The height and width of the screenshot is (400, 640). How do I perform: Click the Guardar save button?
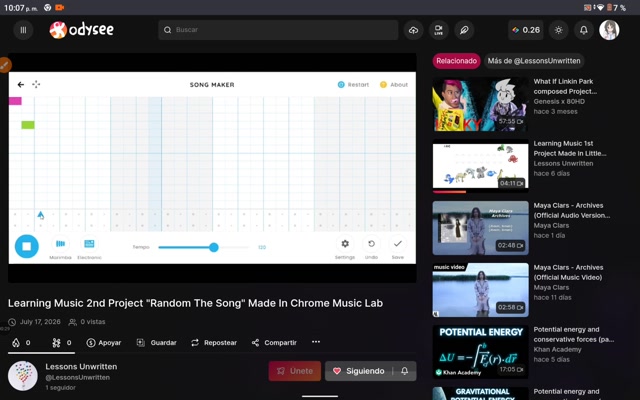click(157, 342)
